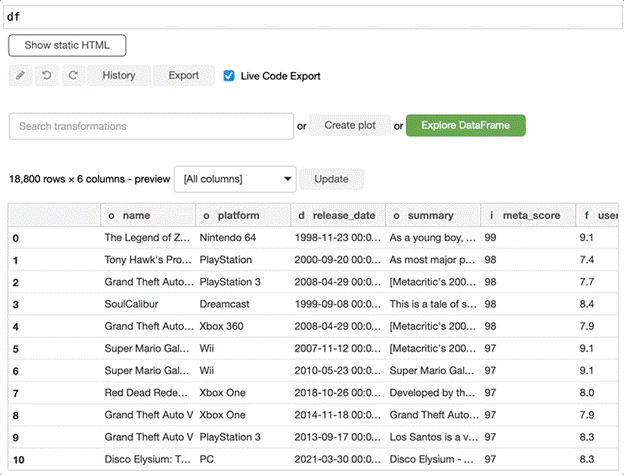This screenshot has height=475, width=624.
Task: Open the History panel
Action: (119, 75)
